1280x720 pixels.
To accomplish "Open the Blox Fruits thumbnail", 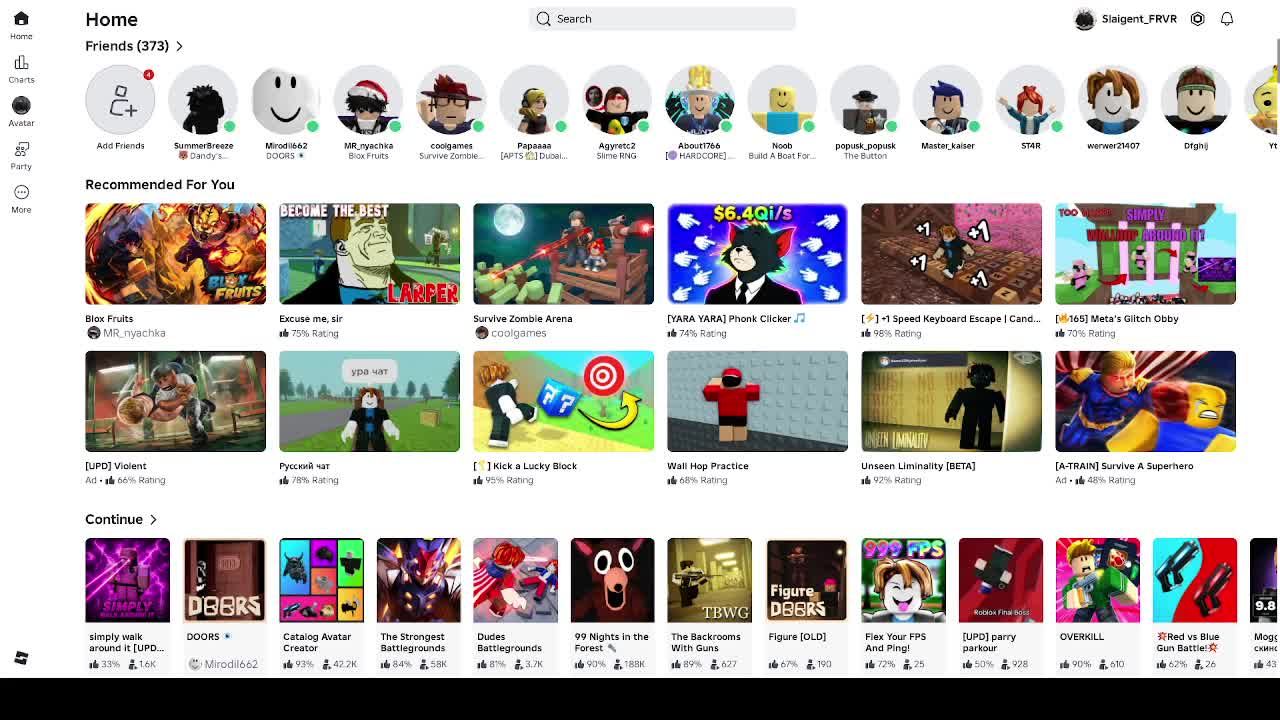I will (175, 254).
